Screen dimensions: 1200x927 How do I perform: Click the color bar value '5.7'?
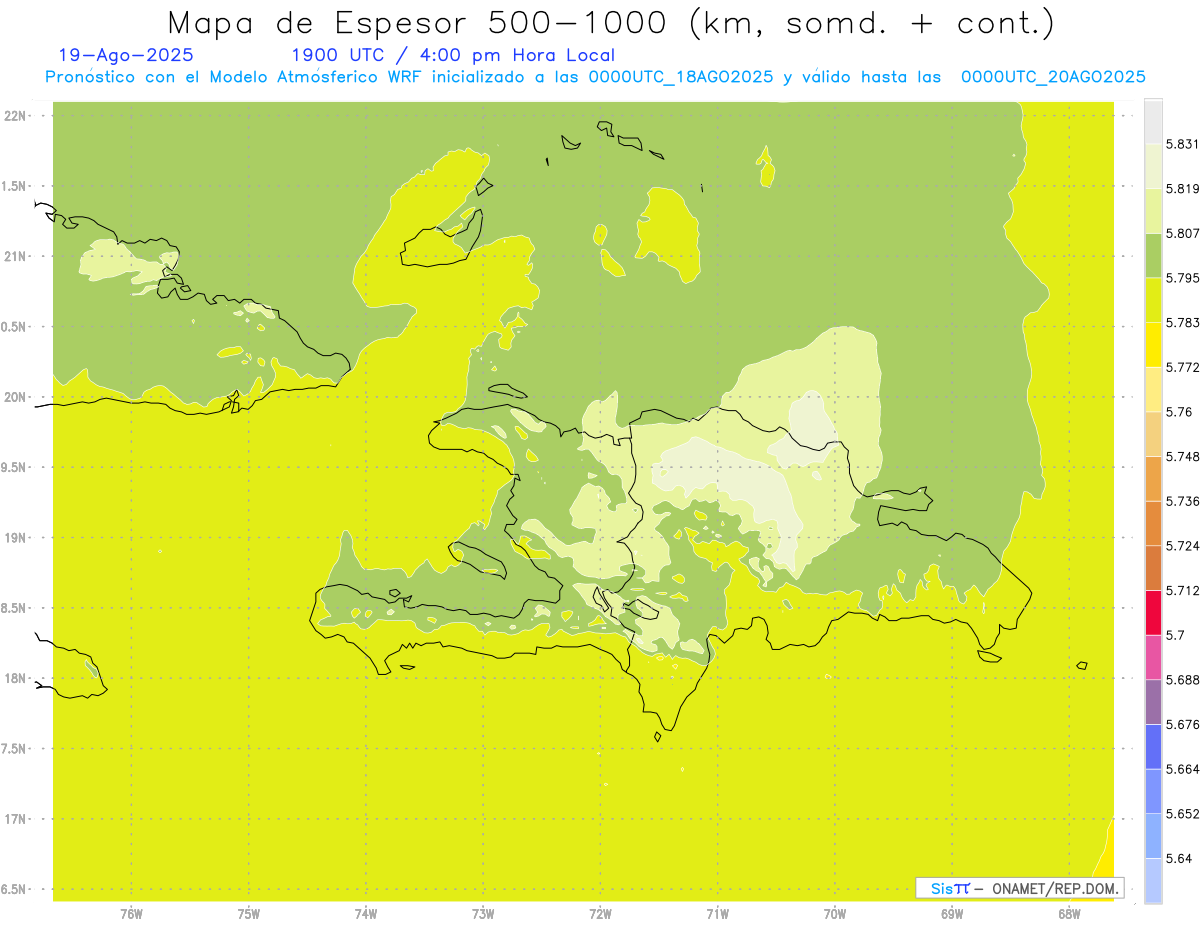click(1175, 635)
